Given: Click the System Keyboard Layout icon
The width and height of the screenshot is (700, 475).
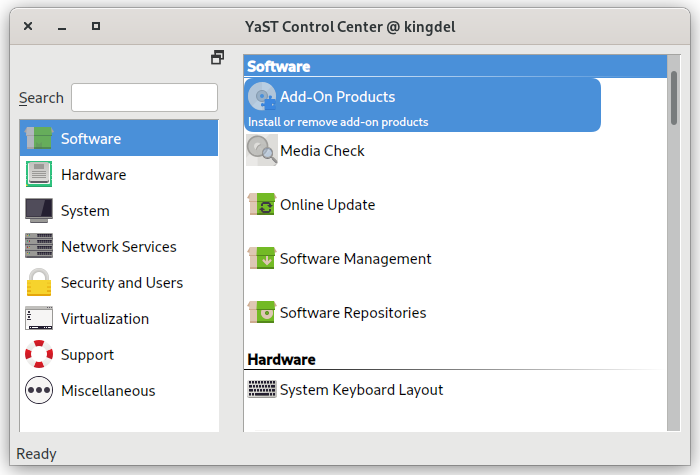Looking at the screenshot, I should point(262,389).
